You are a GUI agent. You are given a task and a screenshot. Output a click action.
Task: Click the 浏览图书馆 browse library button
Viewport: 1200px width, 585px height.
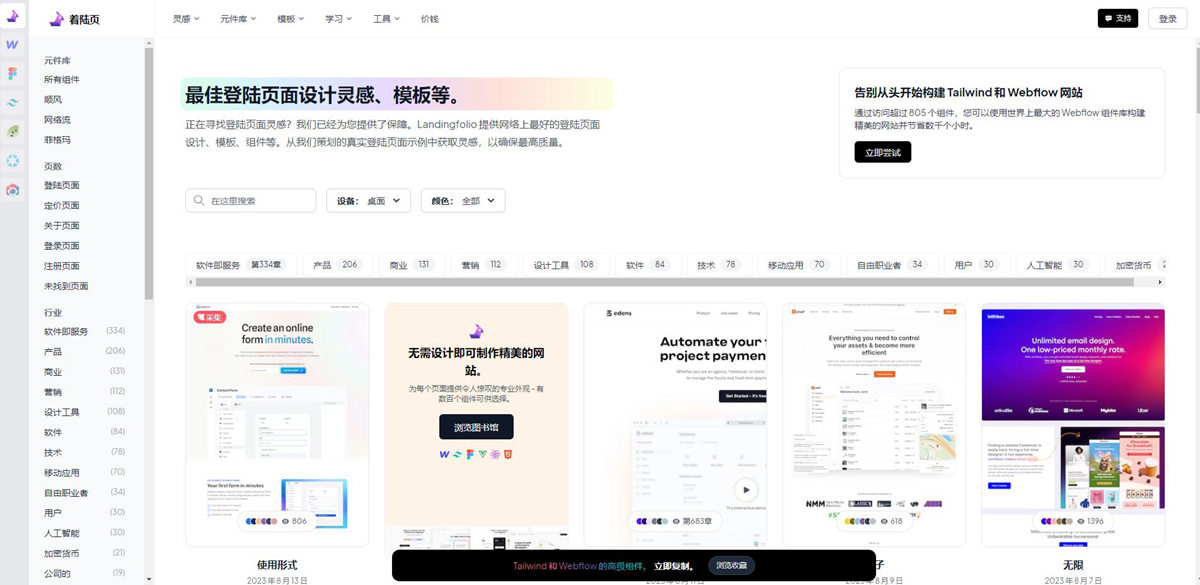tap(476, 427)
